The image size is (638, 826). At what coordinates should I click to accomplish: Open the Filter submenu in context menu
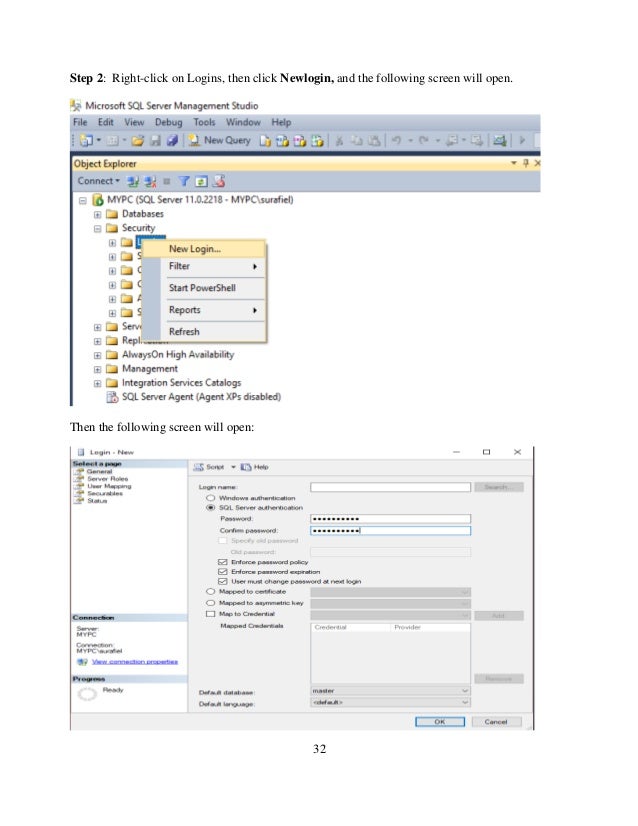point(204,267)
